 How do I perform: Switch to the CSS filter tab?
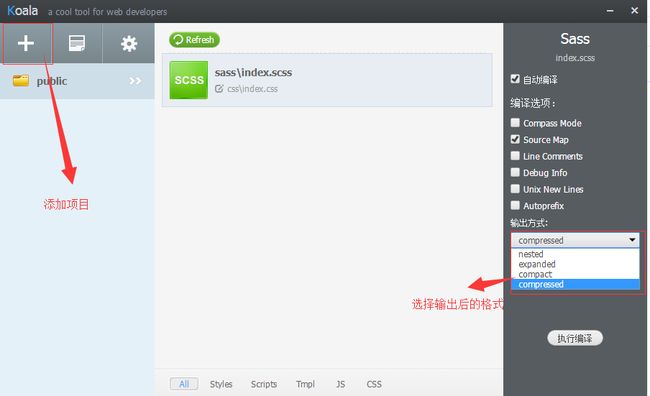click(374, 384)
